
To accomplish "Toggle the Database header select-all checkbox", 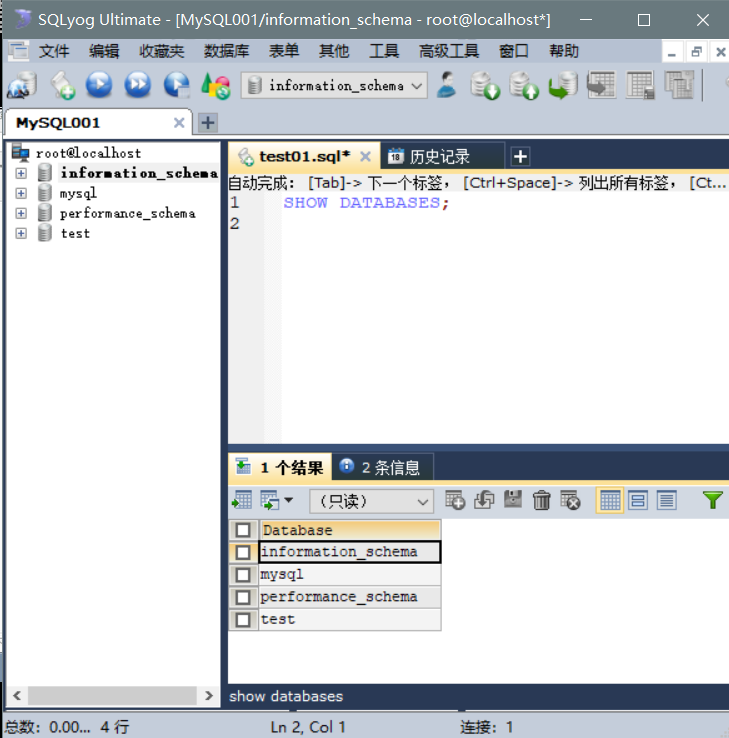I will 243,530.
